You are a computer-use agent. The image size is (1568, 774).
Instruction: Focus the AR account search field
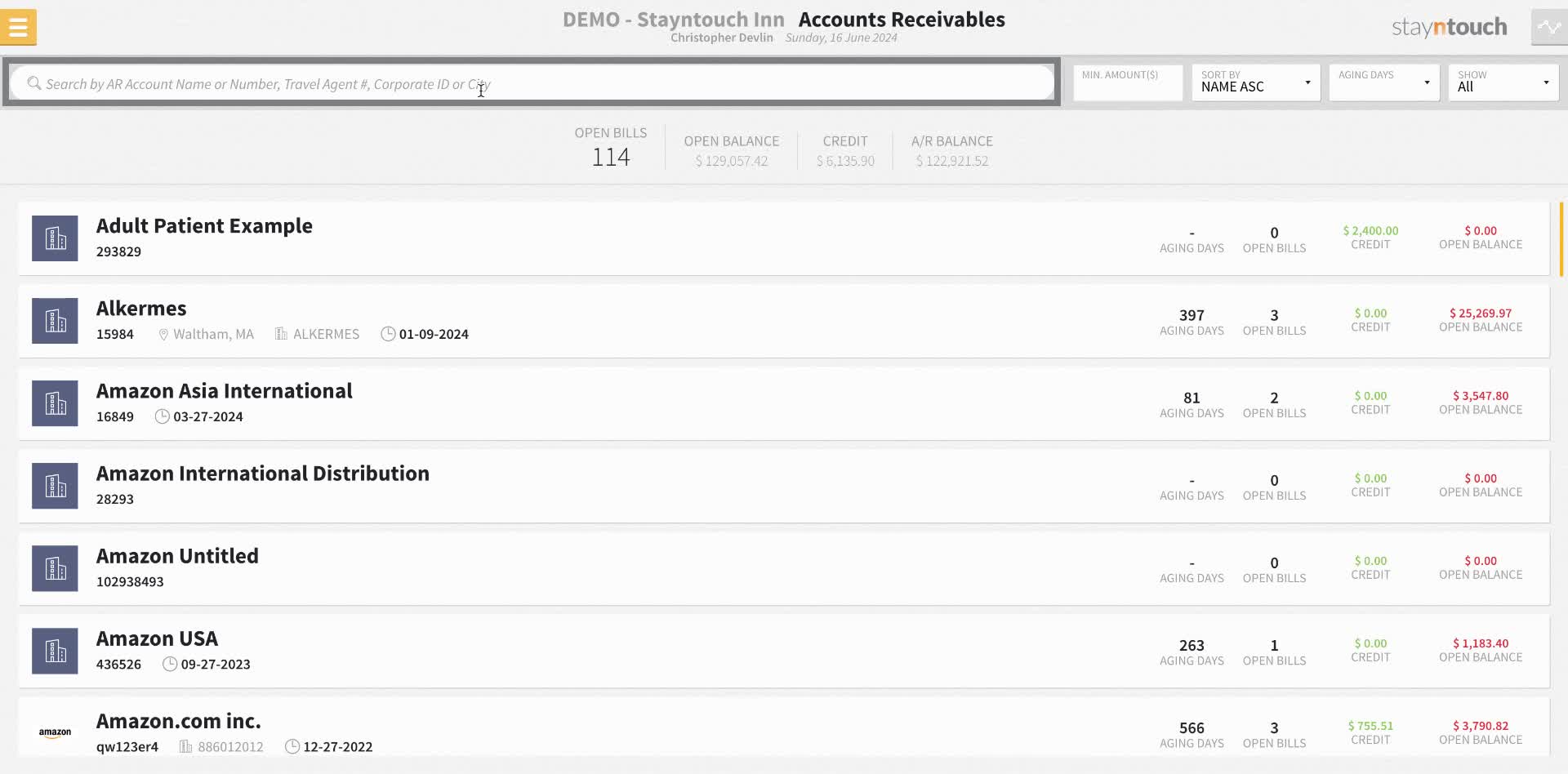point(531,83)
